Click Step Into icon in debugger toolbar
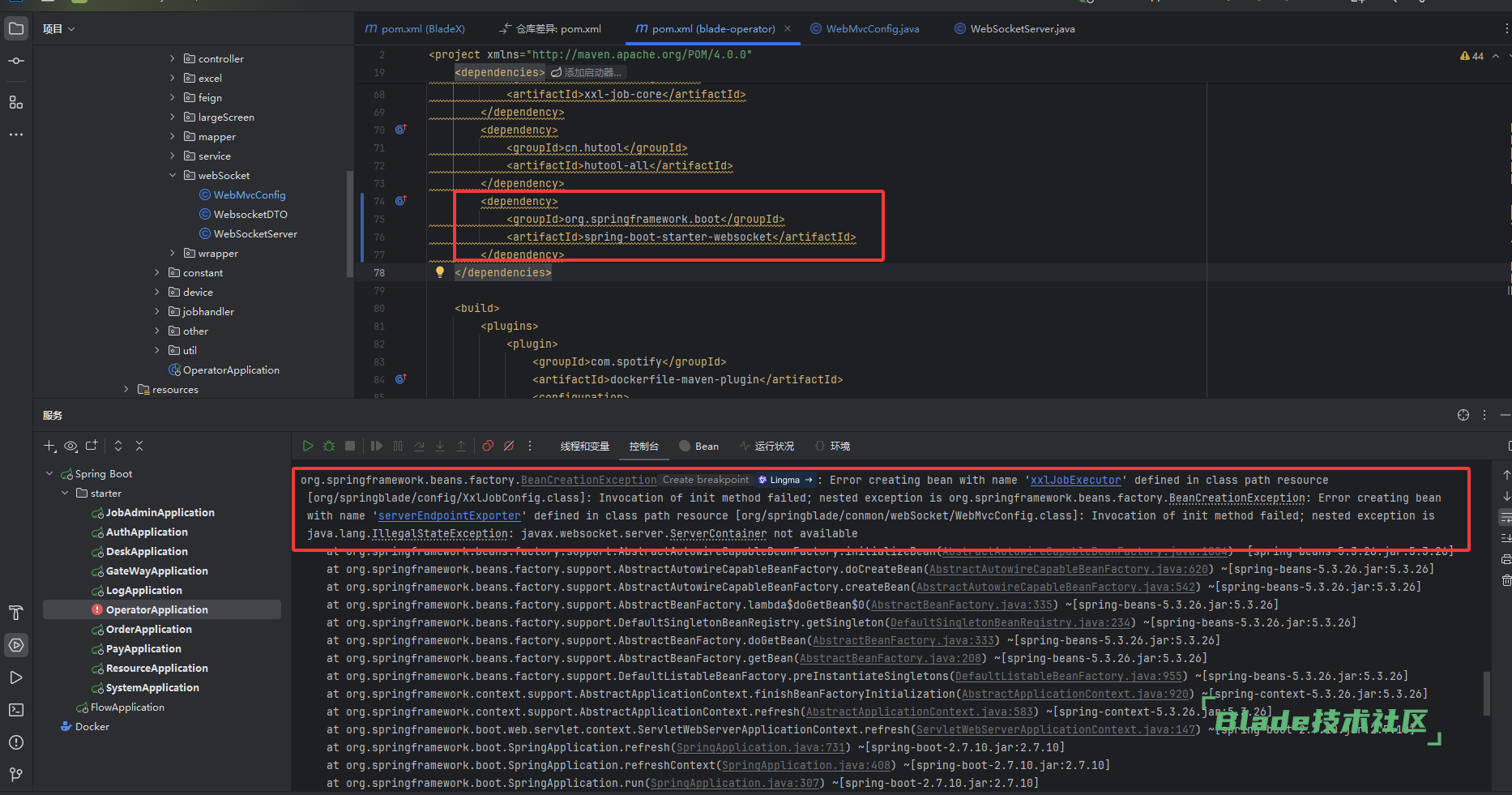1512x795 pixels. pos(440,446)
